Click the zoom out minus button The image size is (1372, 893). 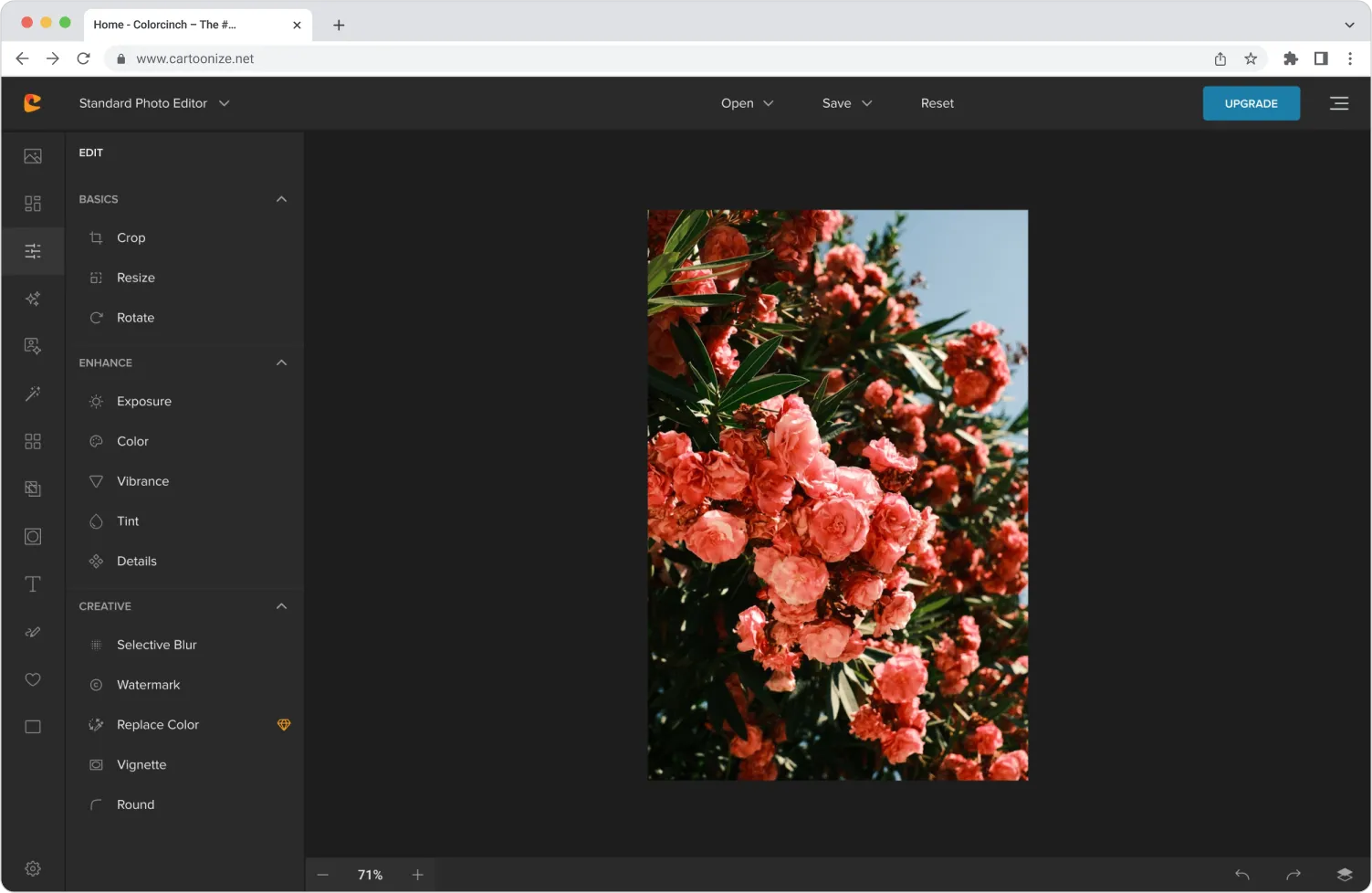click(x=323, y=875)
